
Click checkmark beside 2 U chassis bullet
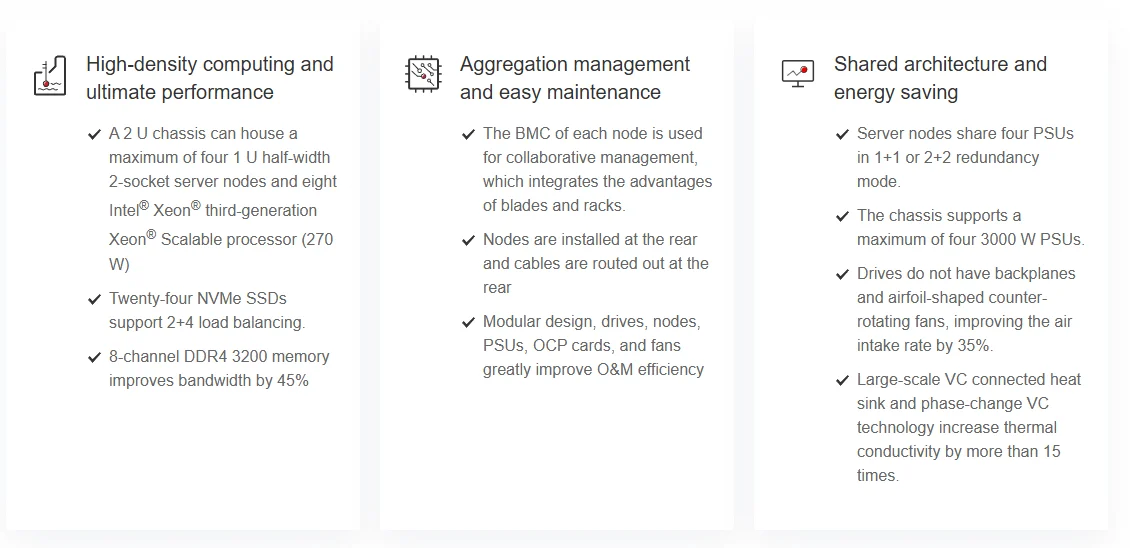point(95,134)
